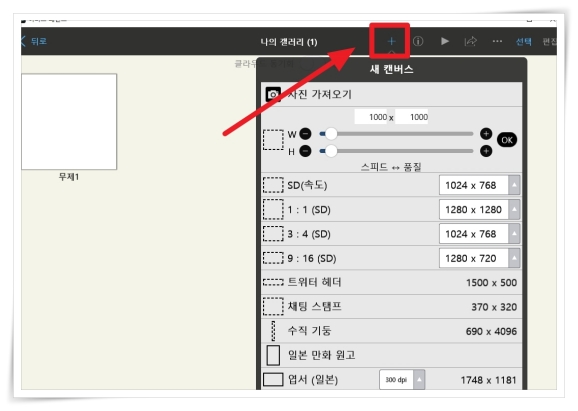Play the artwork timelapse video
This screenshot has width=578, height=411.
[x=445, y=41]
